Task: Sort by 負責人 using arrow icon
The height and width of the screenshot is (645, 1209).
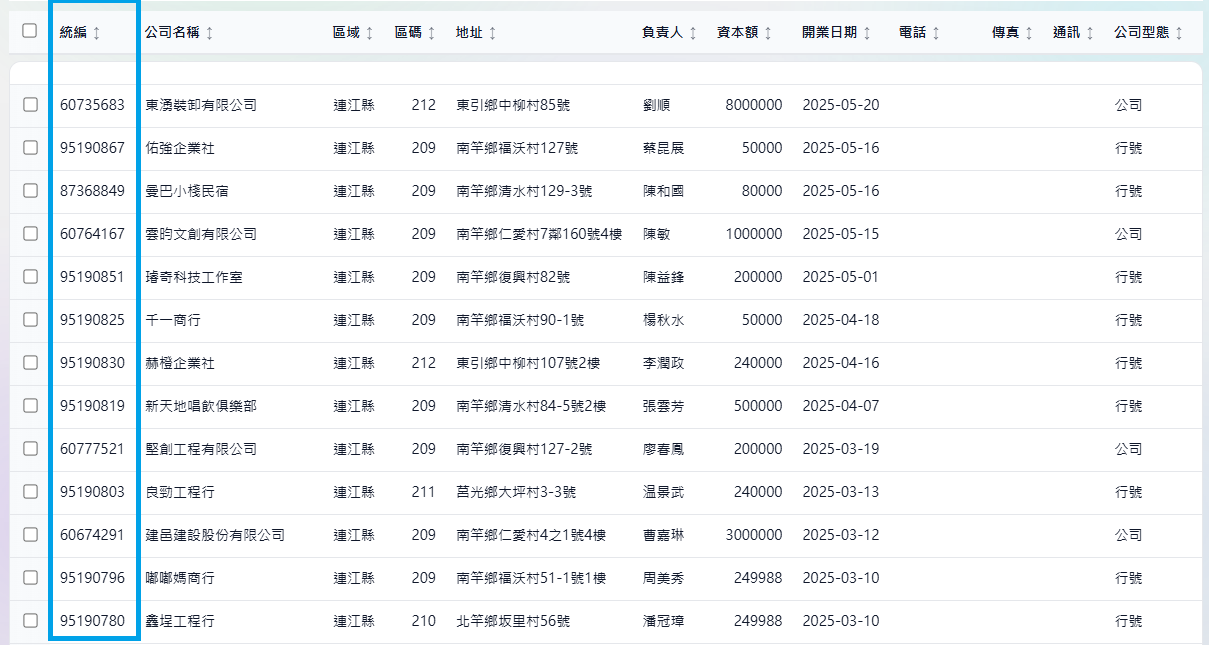Action: pyautogui.click(x=693, y=33)
